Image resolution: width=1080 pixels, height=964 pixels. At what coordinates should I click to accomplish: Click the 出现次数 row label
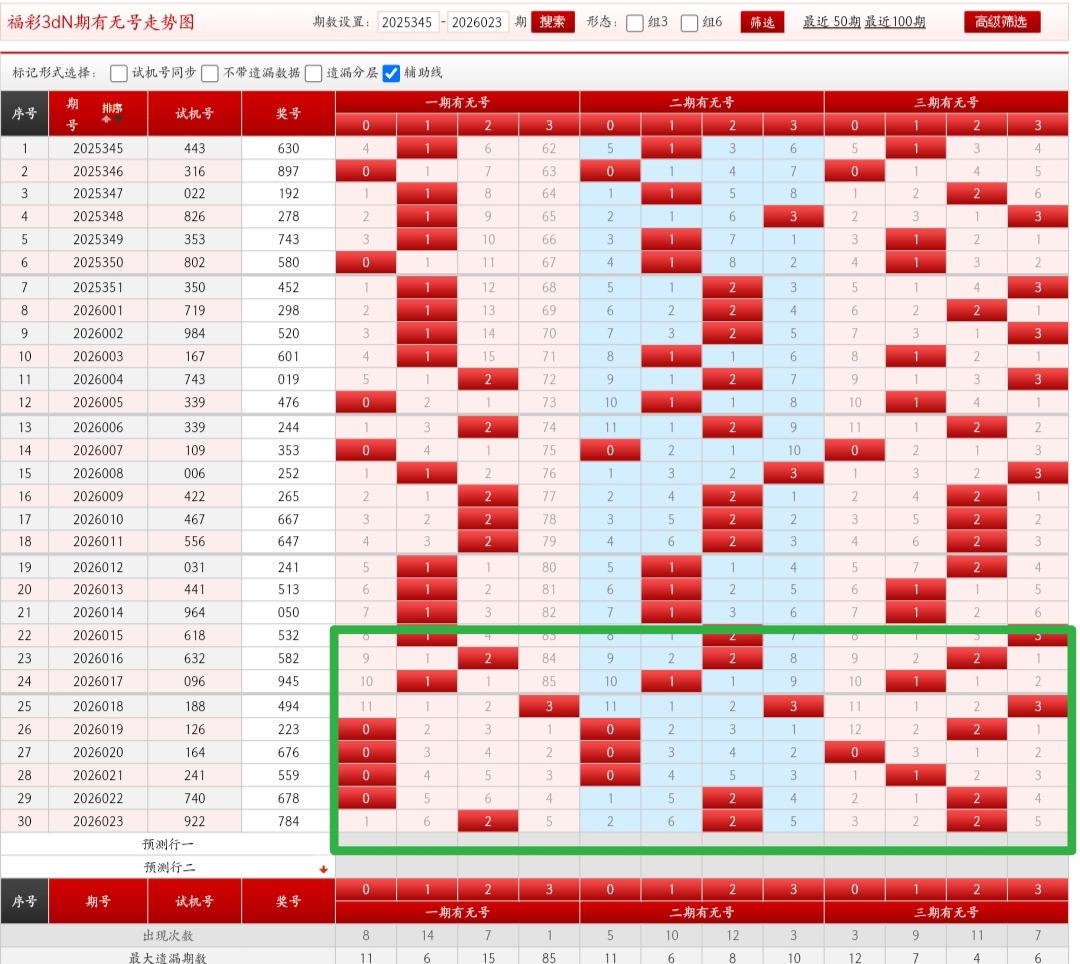(168, 936)
